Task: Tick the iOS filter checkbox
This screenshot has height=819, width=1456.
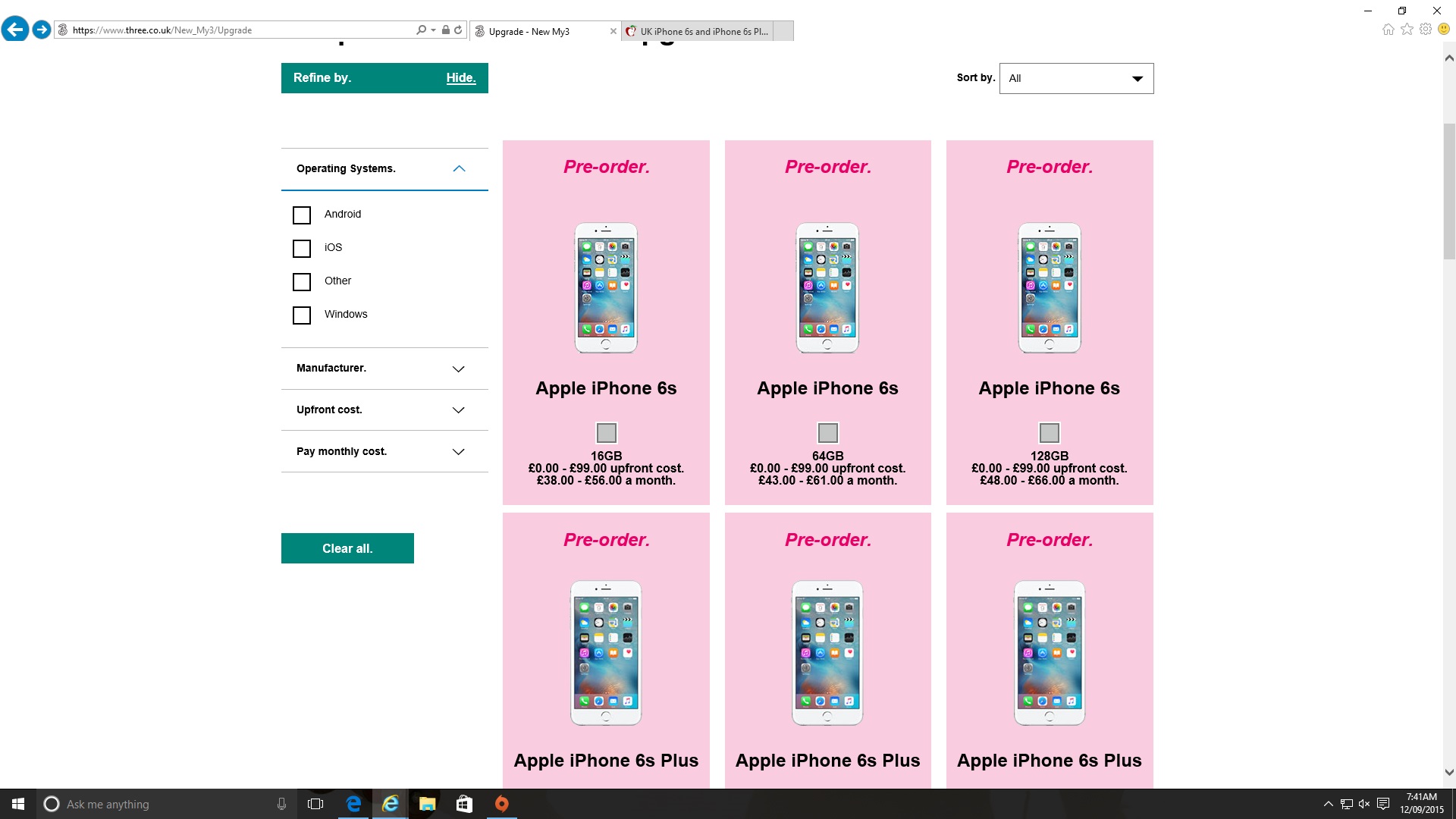Action: [x=302, y=249]
